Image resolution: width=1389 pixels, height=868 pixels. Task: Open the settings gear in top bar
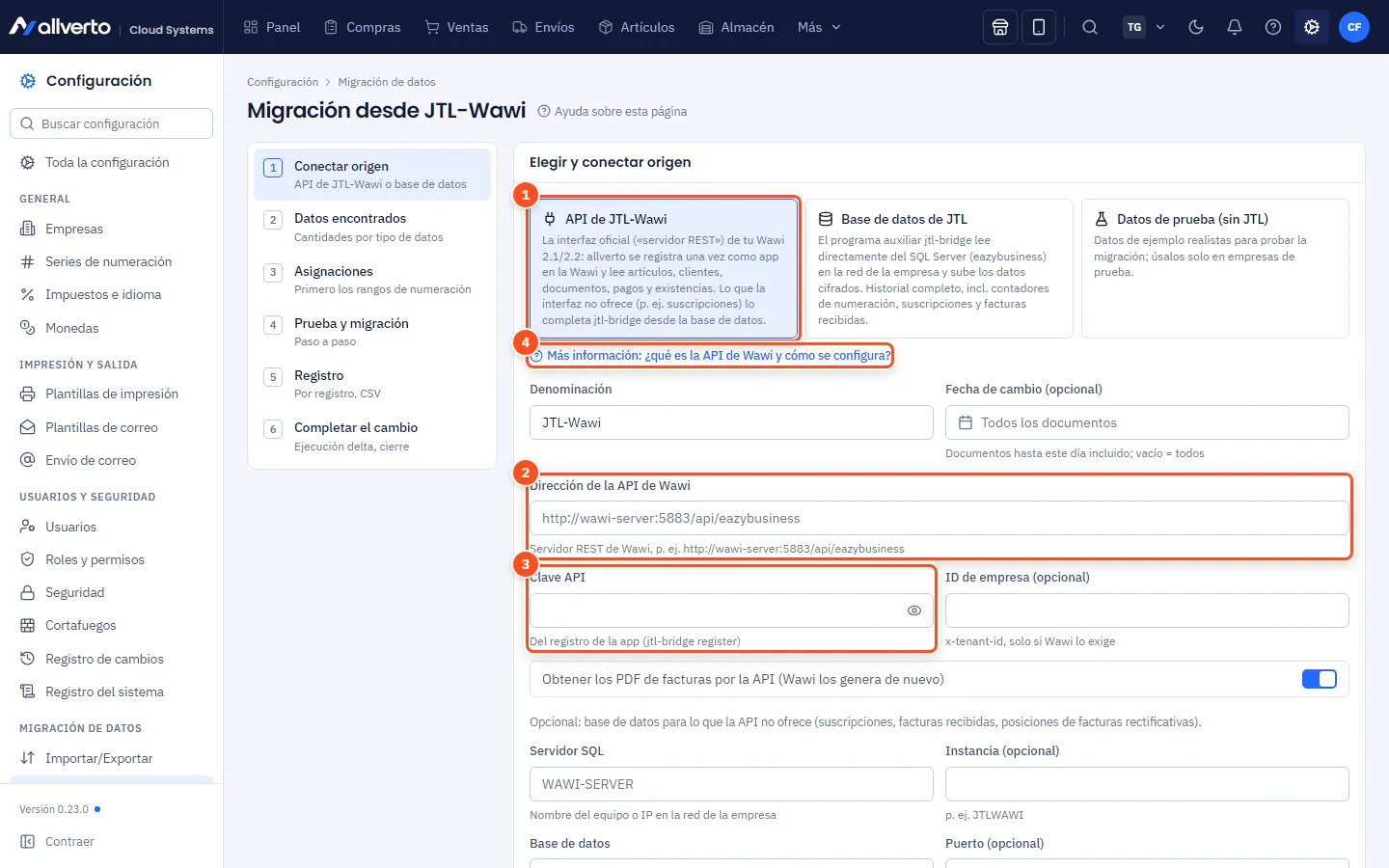(x=1312, y=27)
